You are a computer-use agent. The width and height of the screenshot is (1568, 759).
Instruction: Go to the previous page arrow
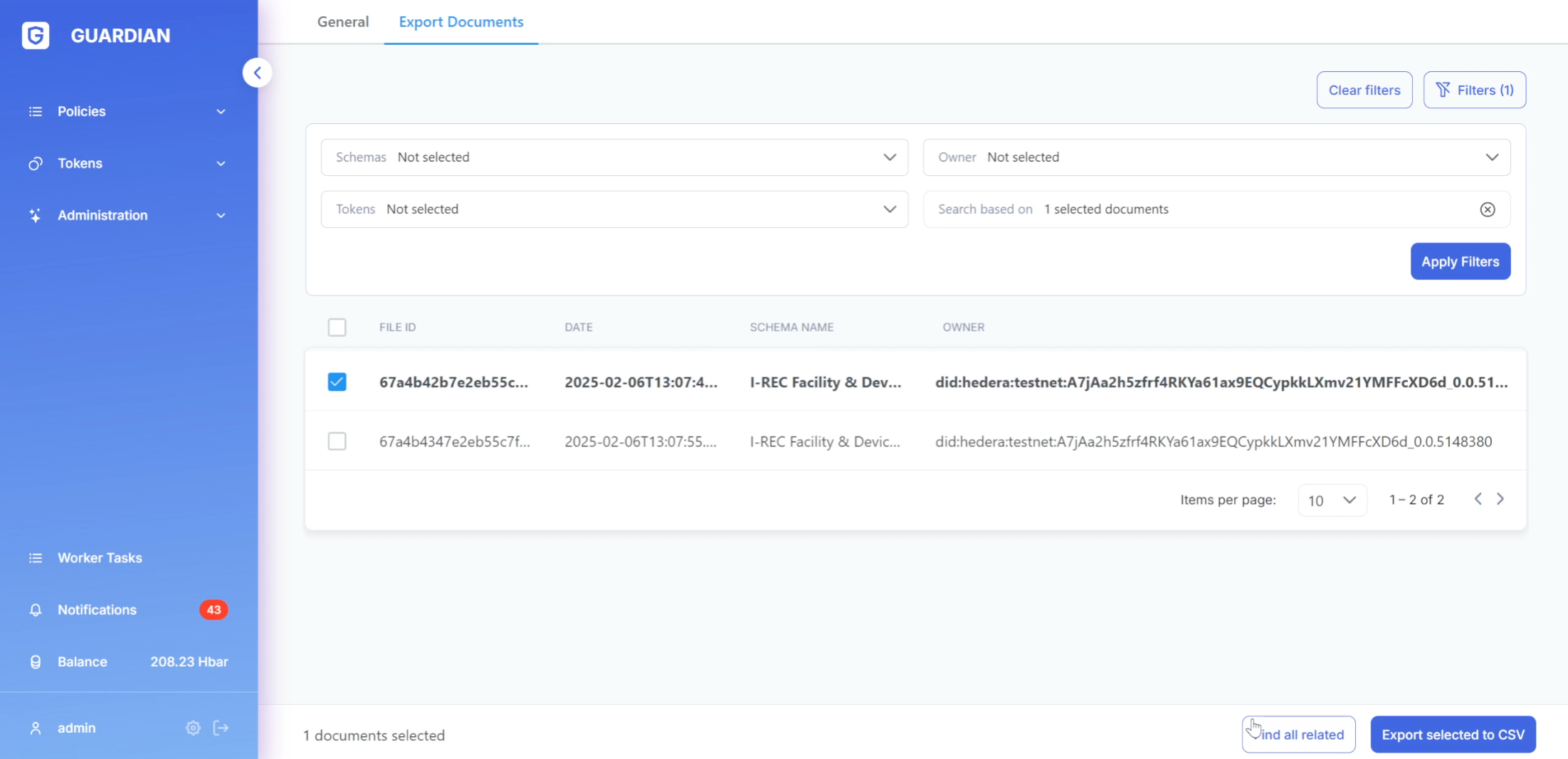[1478, 499]
